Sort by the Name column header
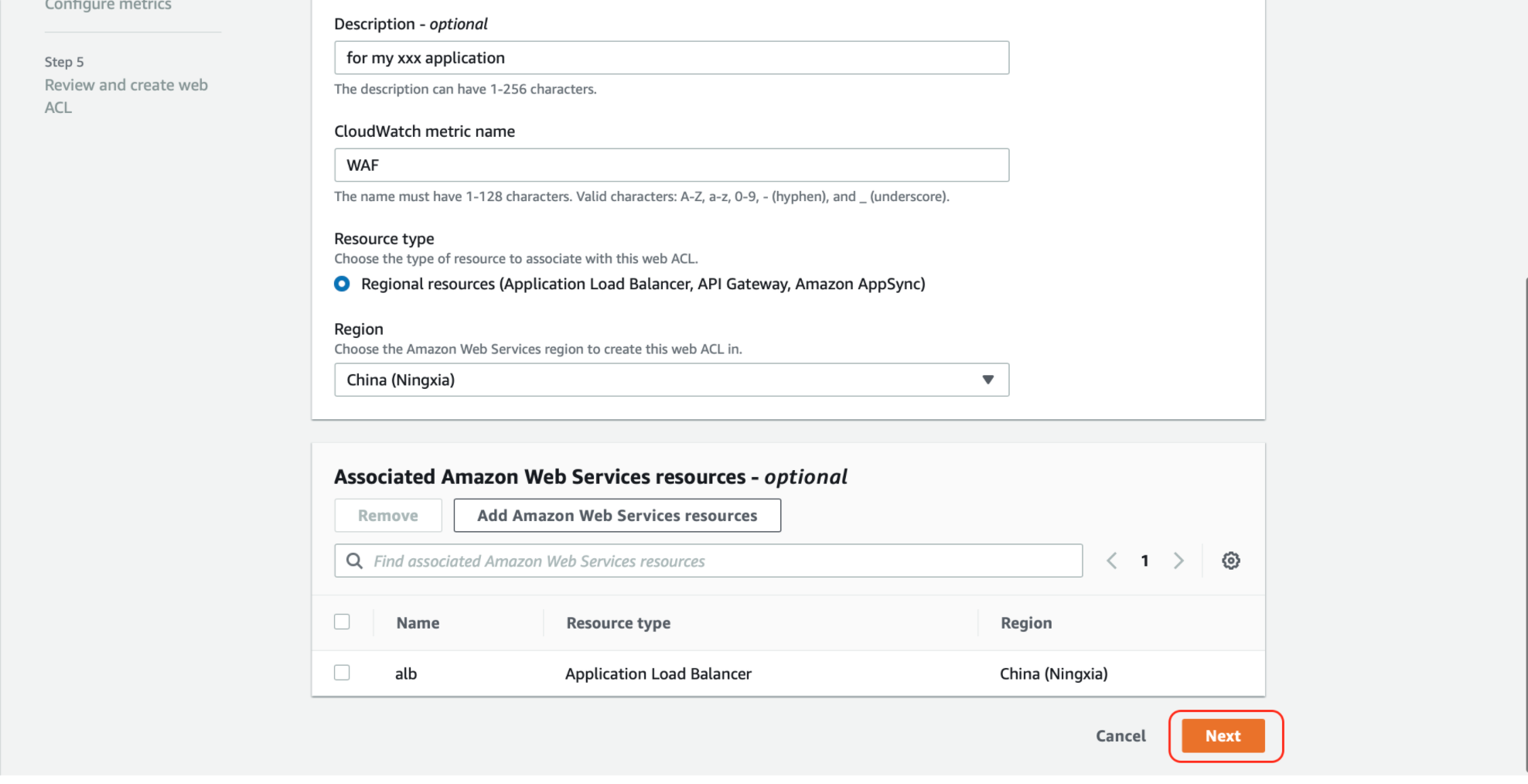Viewport: 1528px width, 784px height. 418,622
